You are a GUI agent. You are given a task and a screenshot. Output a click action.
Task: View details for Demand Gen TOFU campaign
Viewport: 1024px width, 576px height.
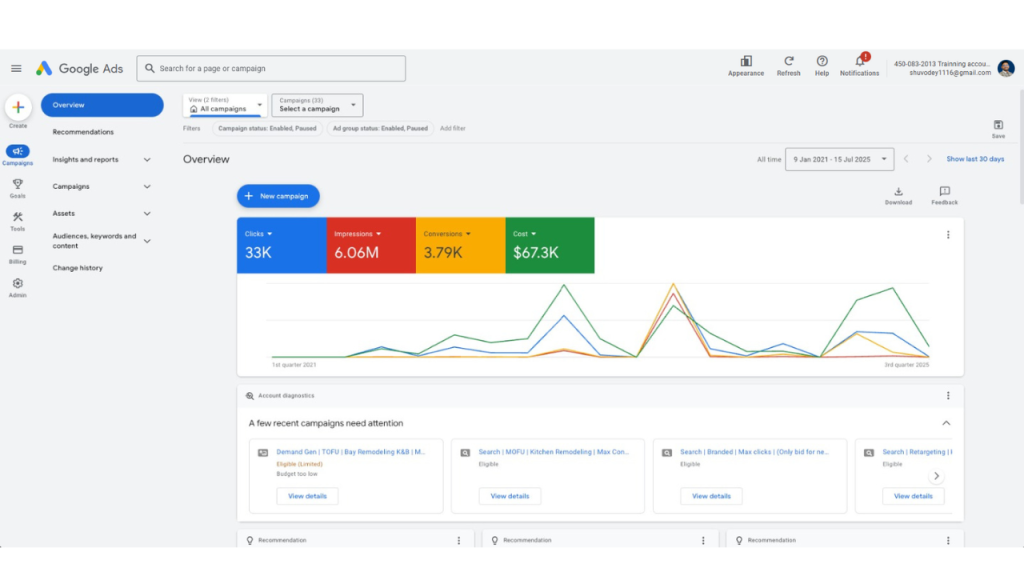point(307,496)
